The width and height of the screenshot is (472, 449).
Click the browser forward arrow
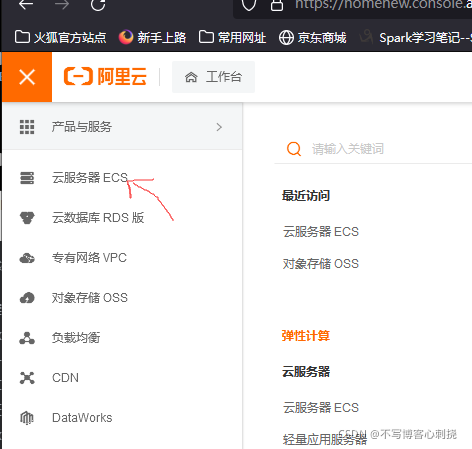click(62, 4)
